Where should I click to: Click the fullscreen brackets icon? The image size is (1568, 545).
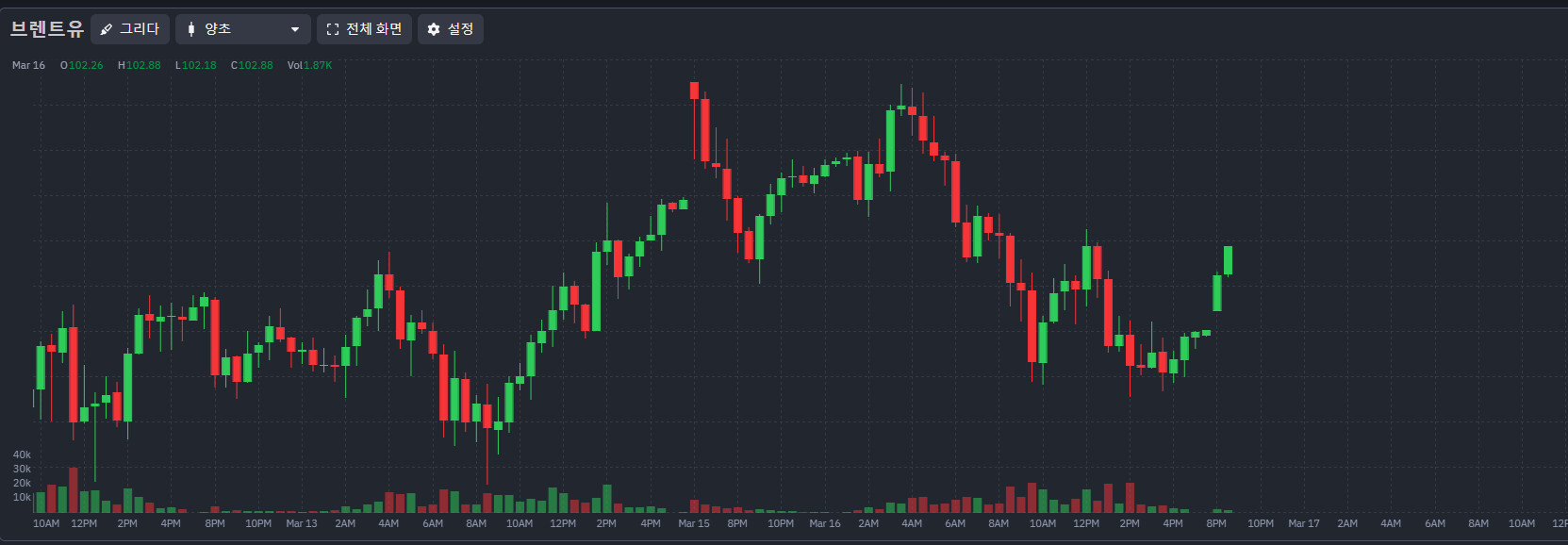point(332,29)
